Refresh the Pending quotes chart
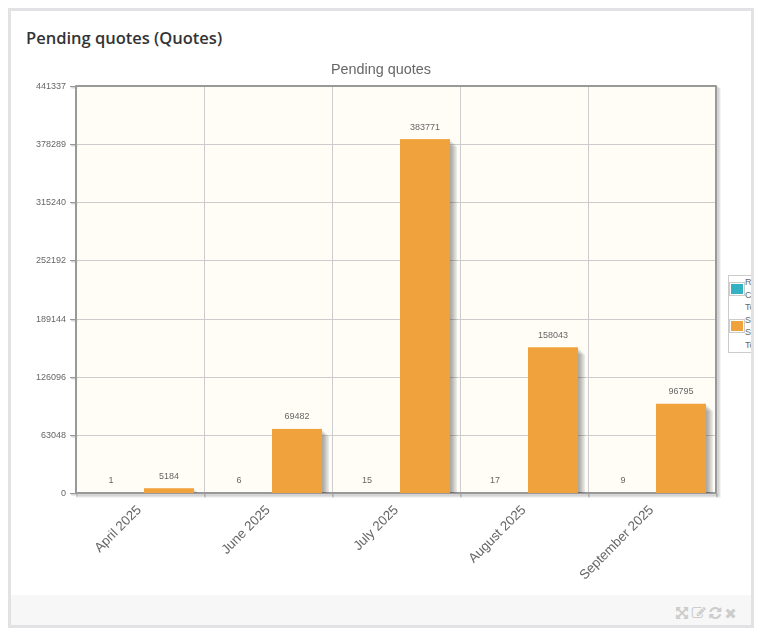This screenshot has width=759, height=633. click(715, 613)
